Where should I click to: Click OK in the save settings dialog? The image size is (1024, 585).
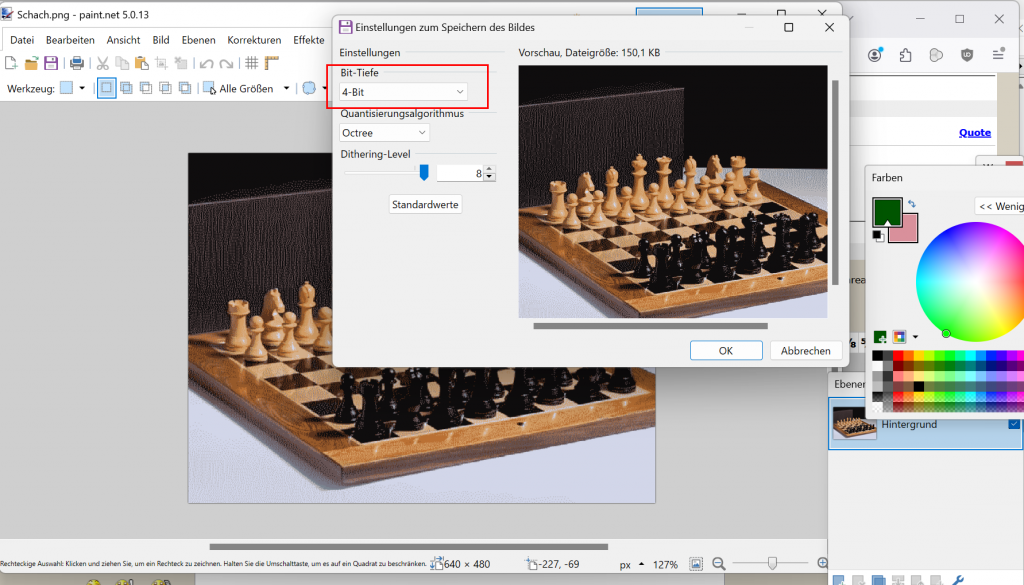726,350
